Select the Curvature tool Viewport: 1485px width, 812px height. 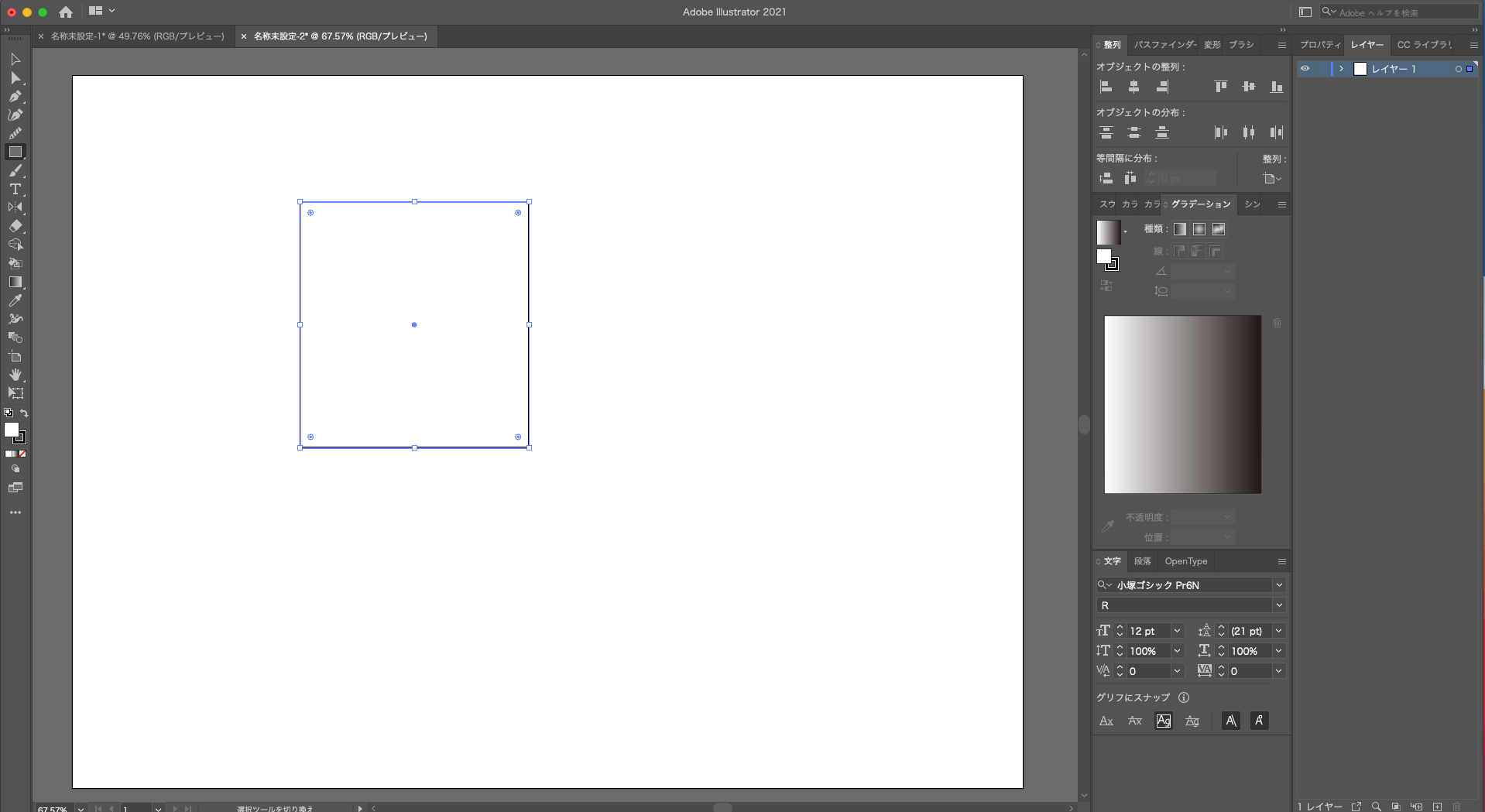pyautogui.click(x=15, y=115)
